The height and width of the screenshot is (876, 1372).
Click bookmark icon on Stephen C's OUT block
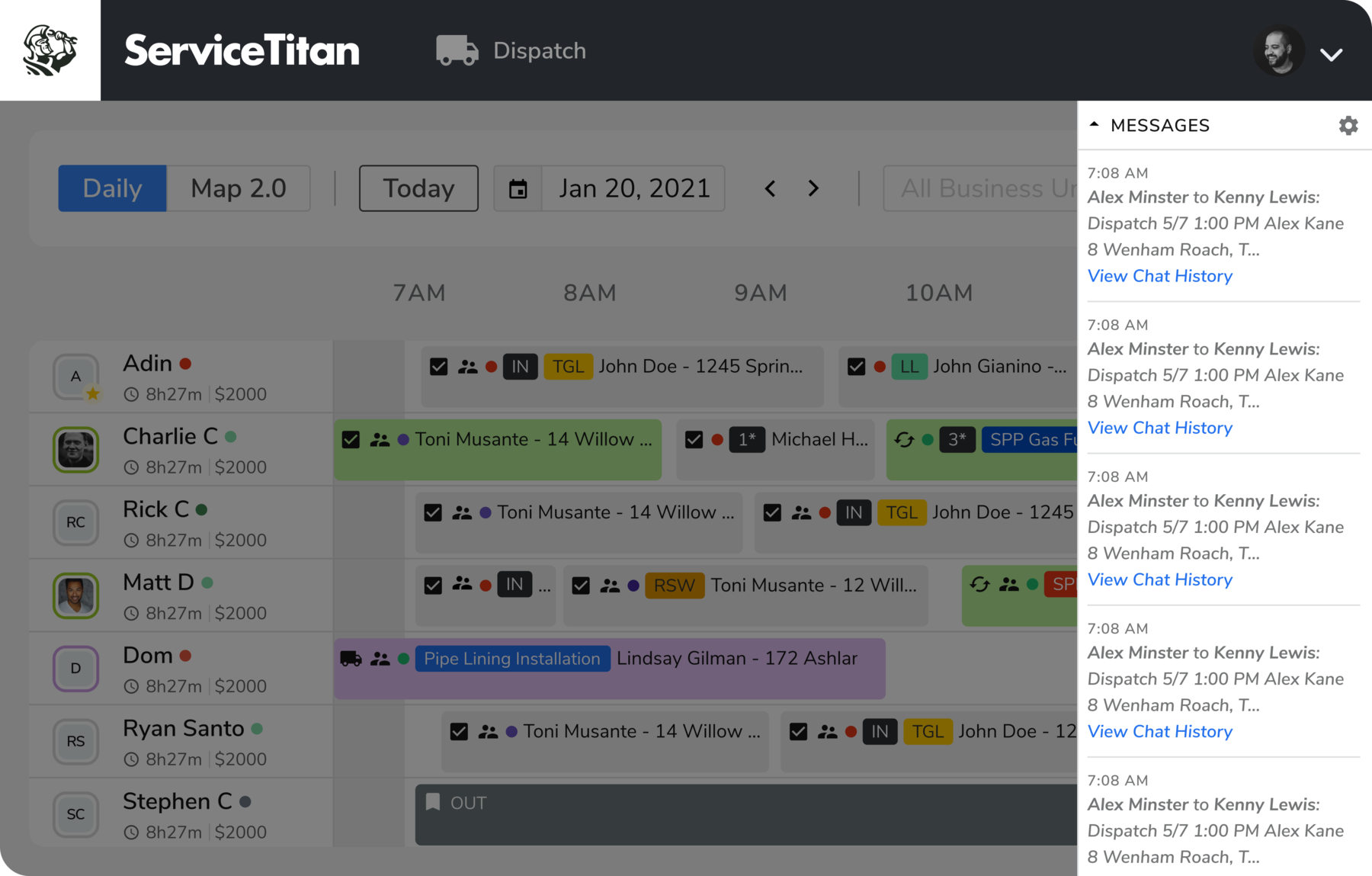point(433,802)
